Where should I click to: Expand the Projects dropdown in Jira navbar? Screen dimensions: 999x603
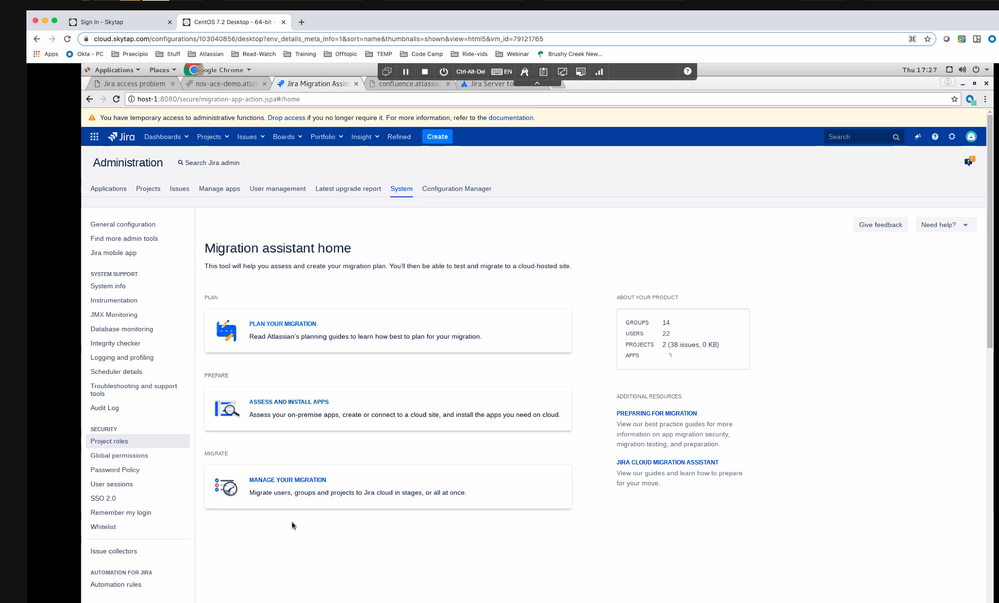point(213,136)
